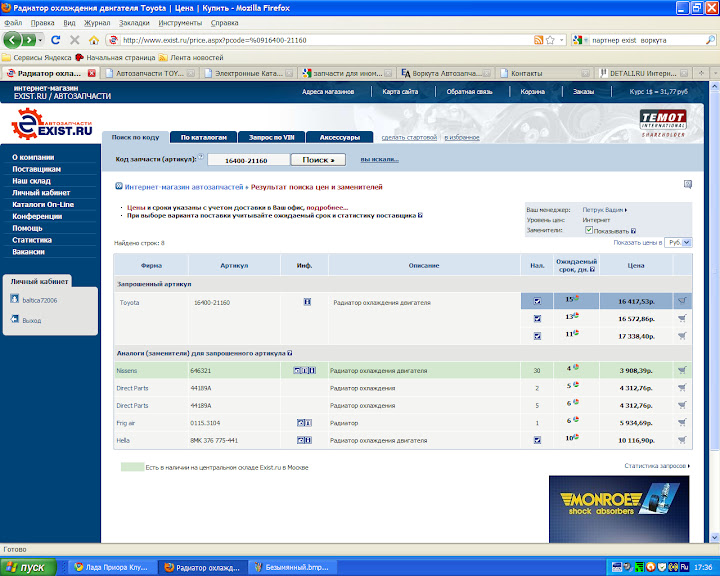Click the Поиск button
Image resolution: width=720 pixels, height=576 pixels.
coord(318,160)
